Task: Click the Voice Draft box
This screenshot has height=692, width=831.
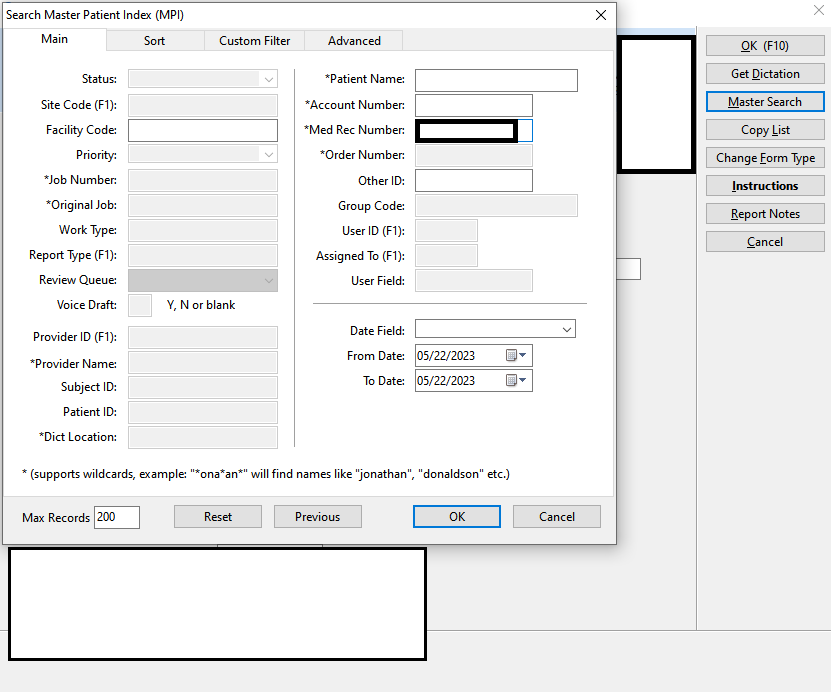Action: click(x=140, y=306)
